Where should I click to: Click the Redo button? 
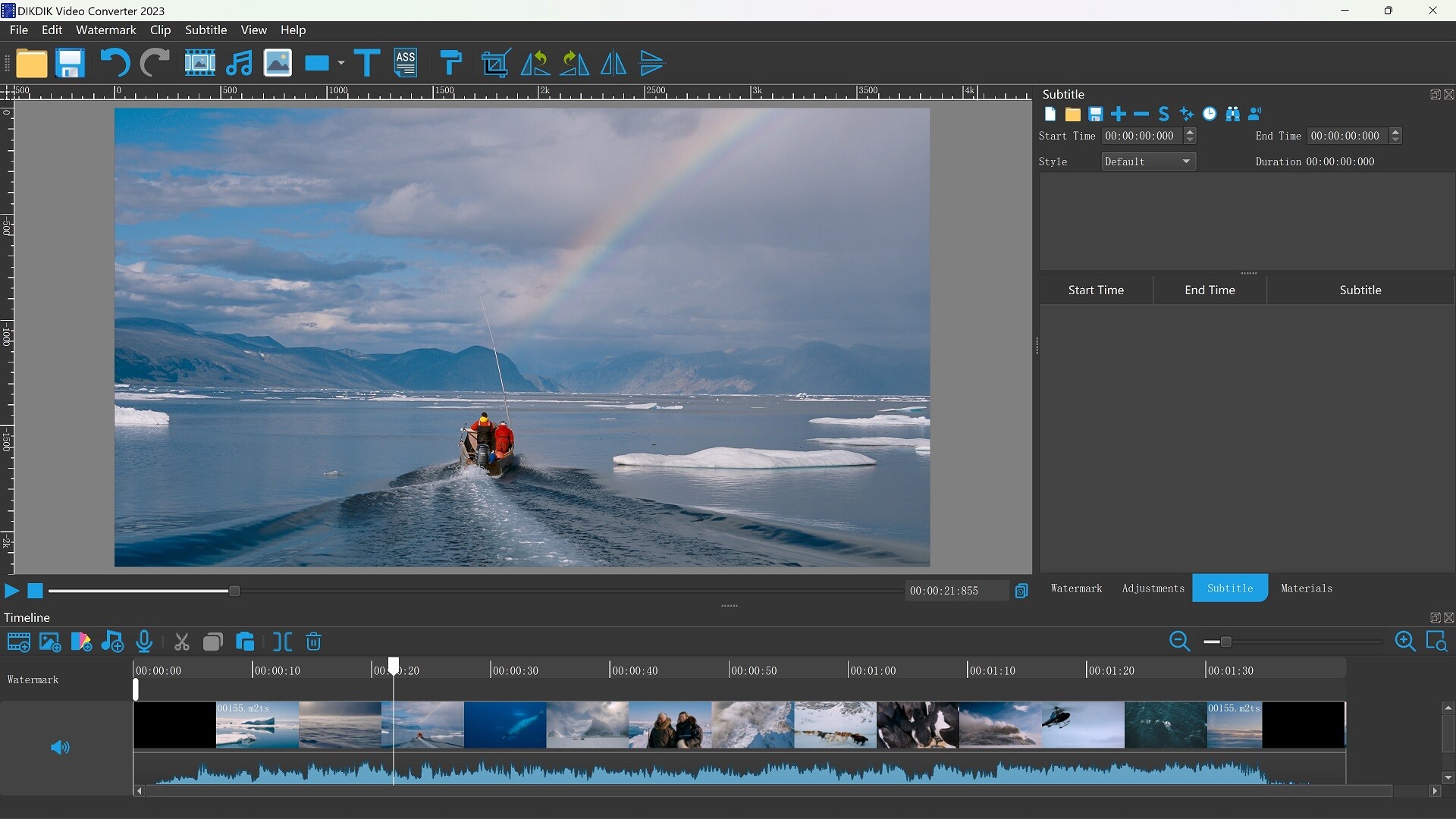coord(155,62)
